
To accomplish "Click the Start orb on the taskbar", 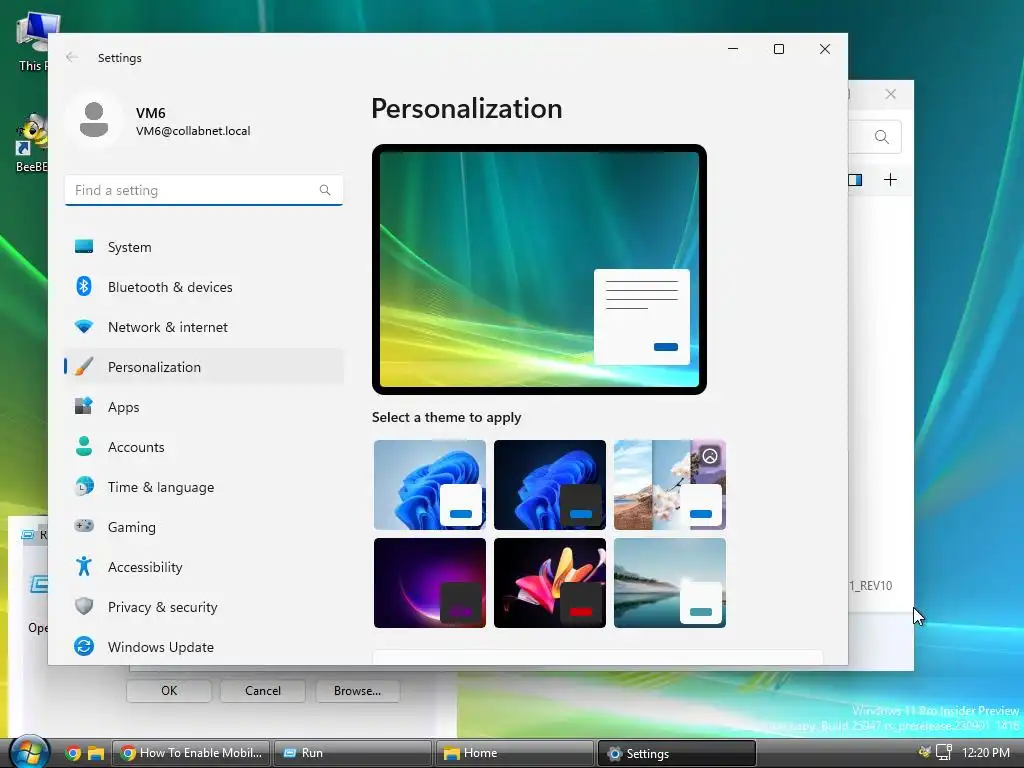I will pos(29,752).
